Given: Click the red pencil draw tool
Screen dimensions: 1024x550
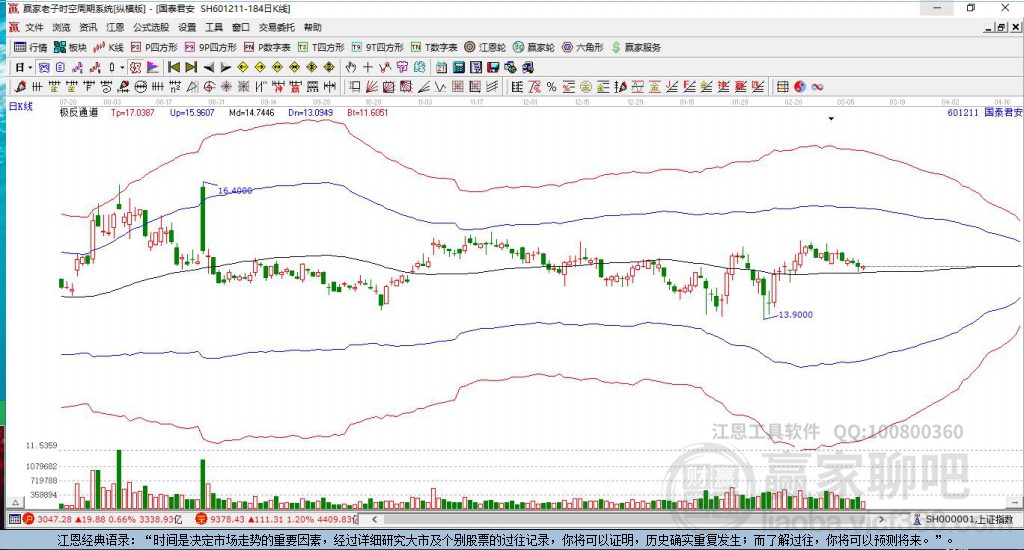Looking at the screenshot, I should (x=20, y=86).
